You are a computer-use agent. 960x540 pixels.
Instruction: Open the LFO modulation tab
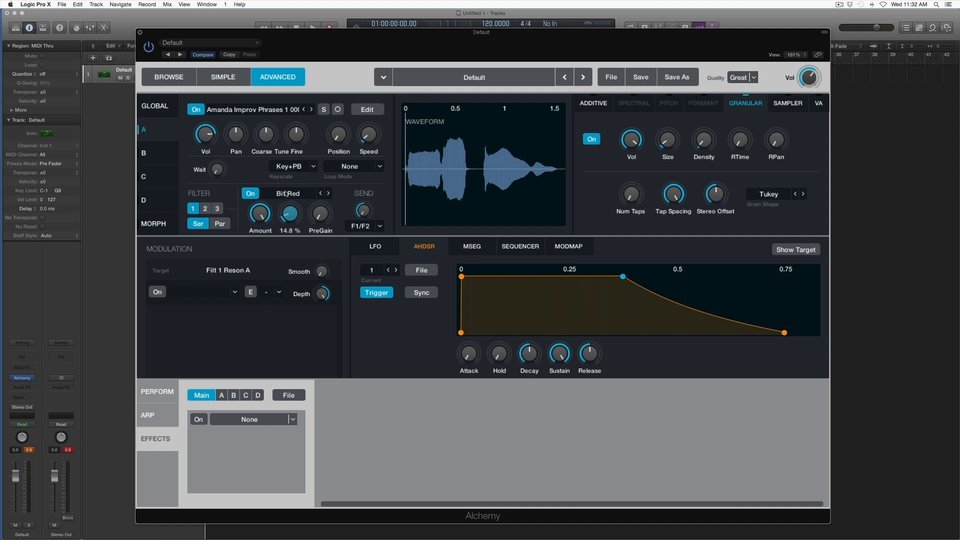(x=375, y=247)
